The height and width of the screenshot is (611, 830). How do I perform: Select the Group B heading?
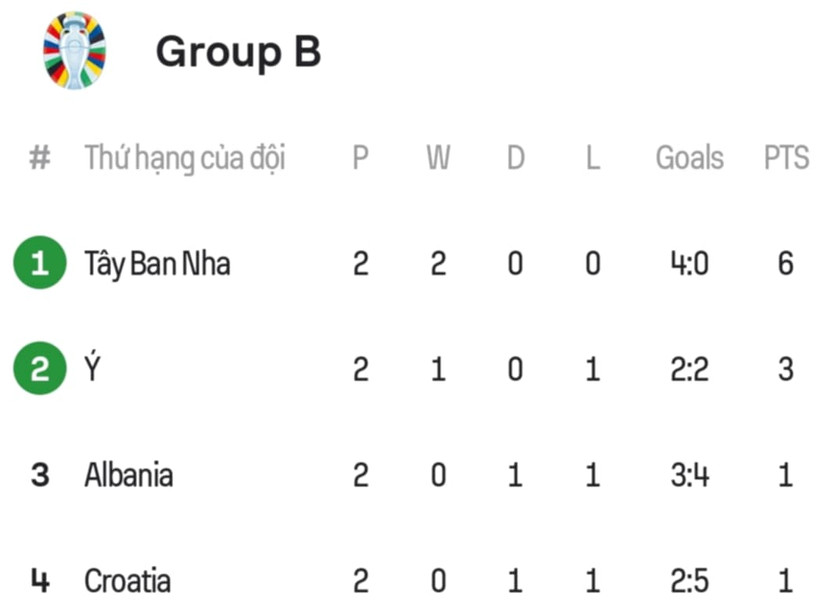tap(238, 52)
